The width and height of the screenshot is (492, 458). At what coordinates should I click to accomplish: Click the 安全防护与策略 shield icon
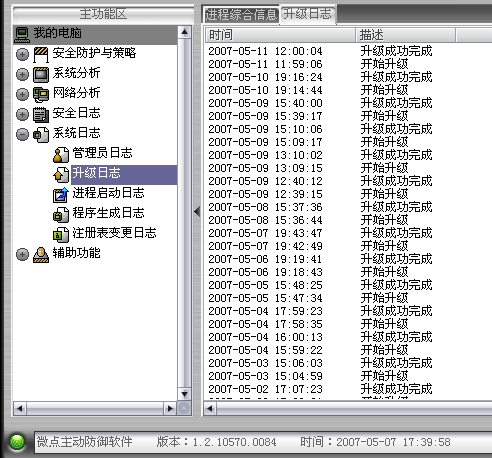(41, 55)
